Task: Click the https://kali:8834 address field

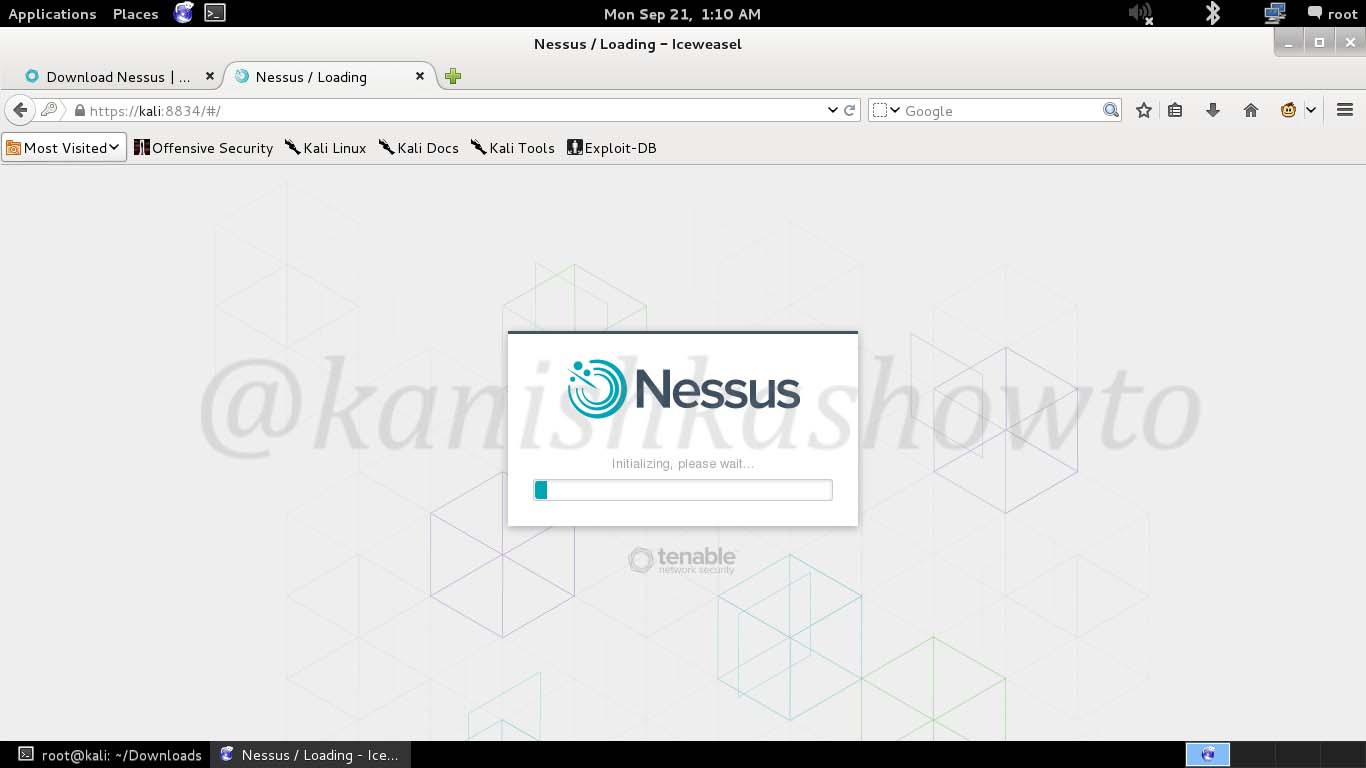Action: click(x=455, y=111)
